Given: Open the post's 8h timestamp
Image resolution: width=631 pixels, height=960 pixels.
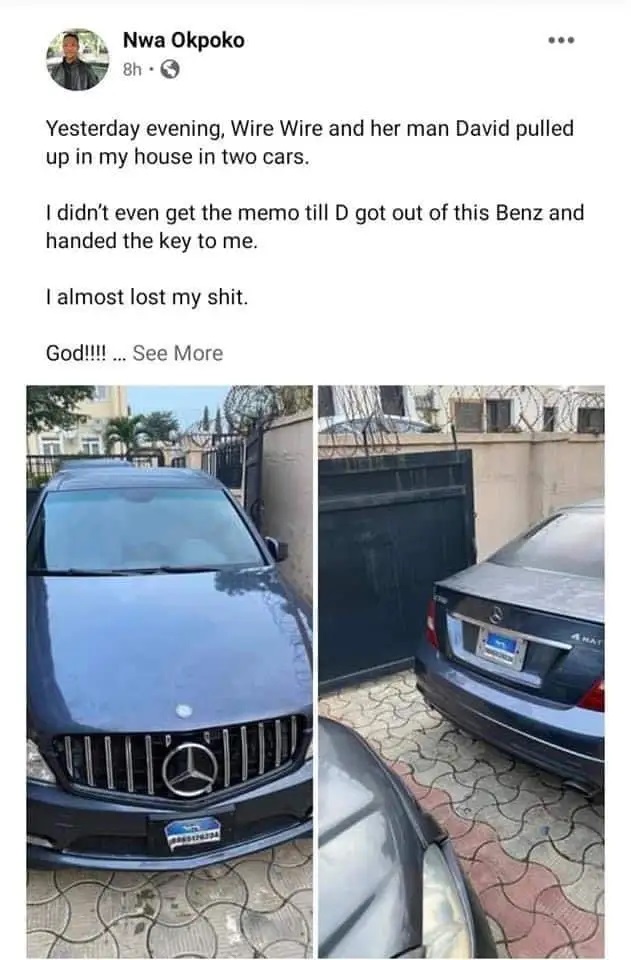Looking at the screenshot, I should pyautogui.click(x=132, y=70).
